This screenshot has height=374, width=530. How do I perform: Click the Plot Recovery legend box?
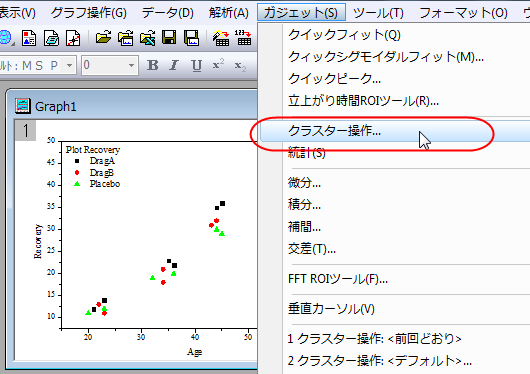click(x=93, y=166)
